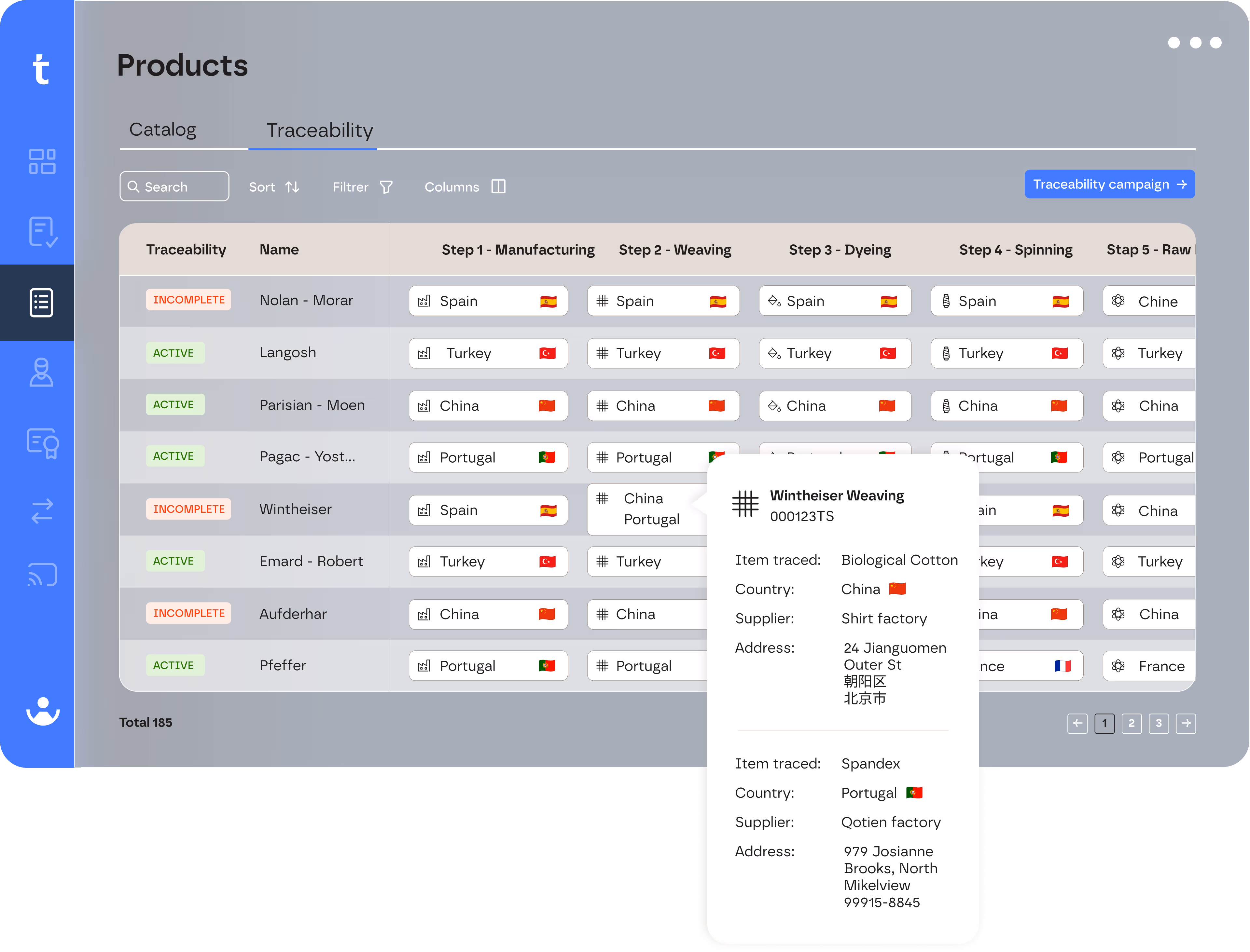Select the user profile icon in sidebar

[x=42, y=373]
